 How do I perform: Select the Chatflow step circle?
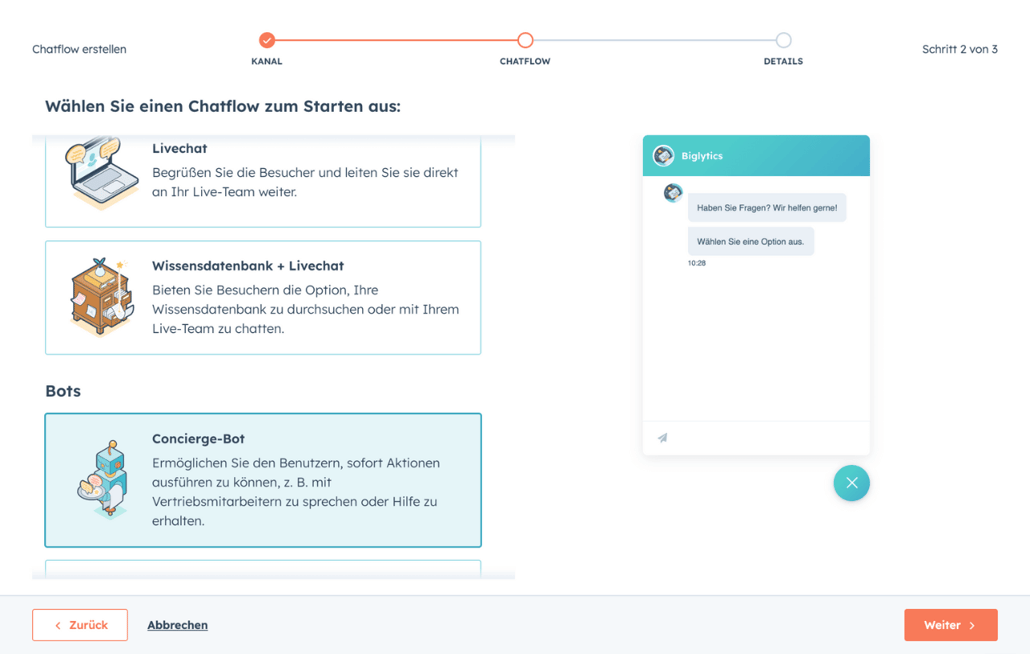click(525, 40)
